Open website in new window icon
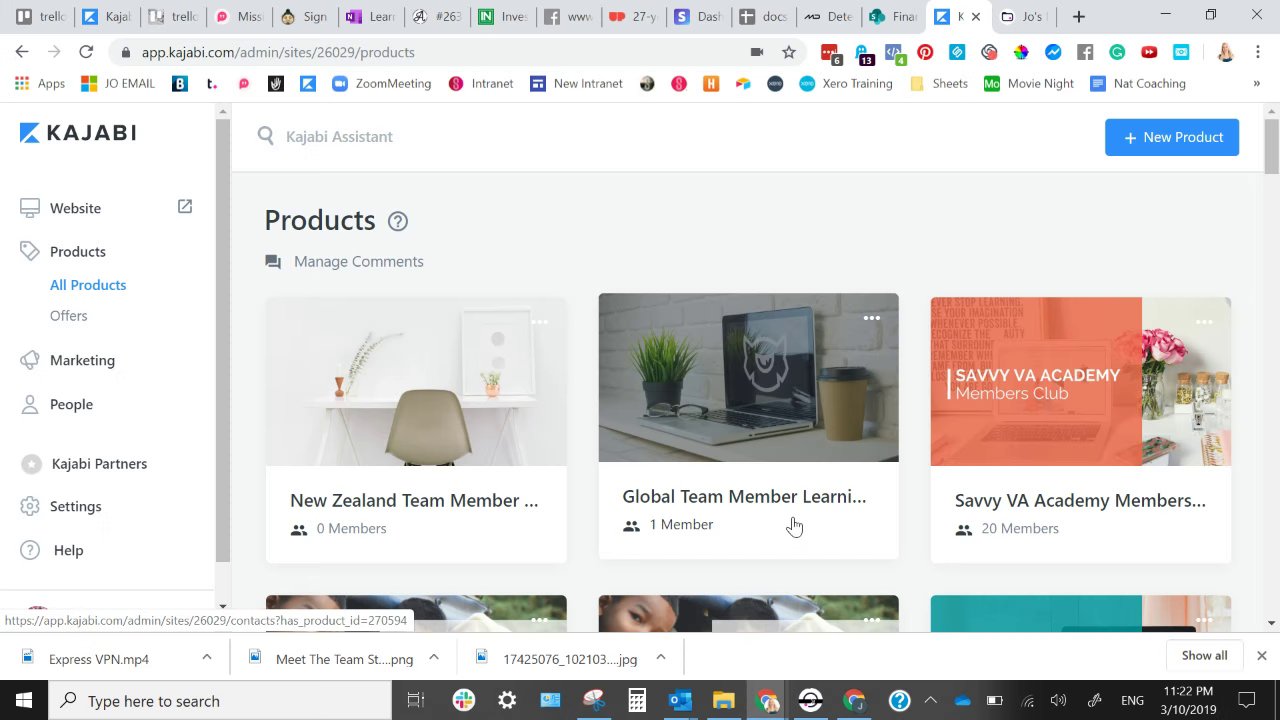Viewport: 1280px width, 720px height. (x=185, y=206)
